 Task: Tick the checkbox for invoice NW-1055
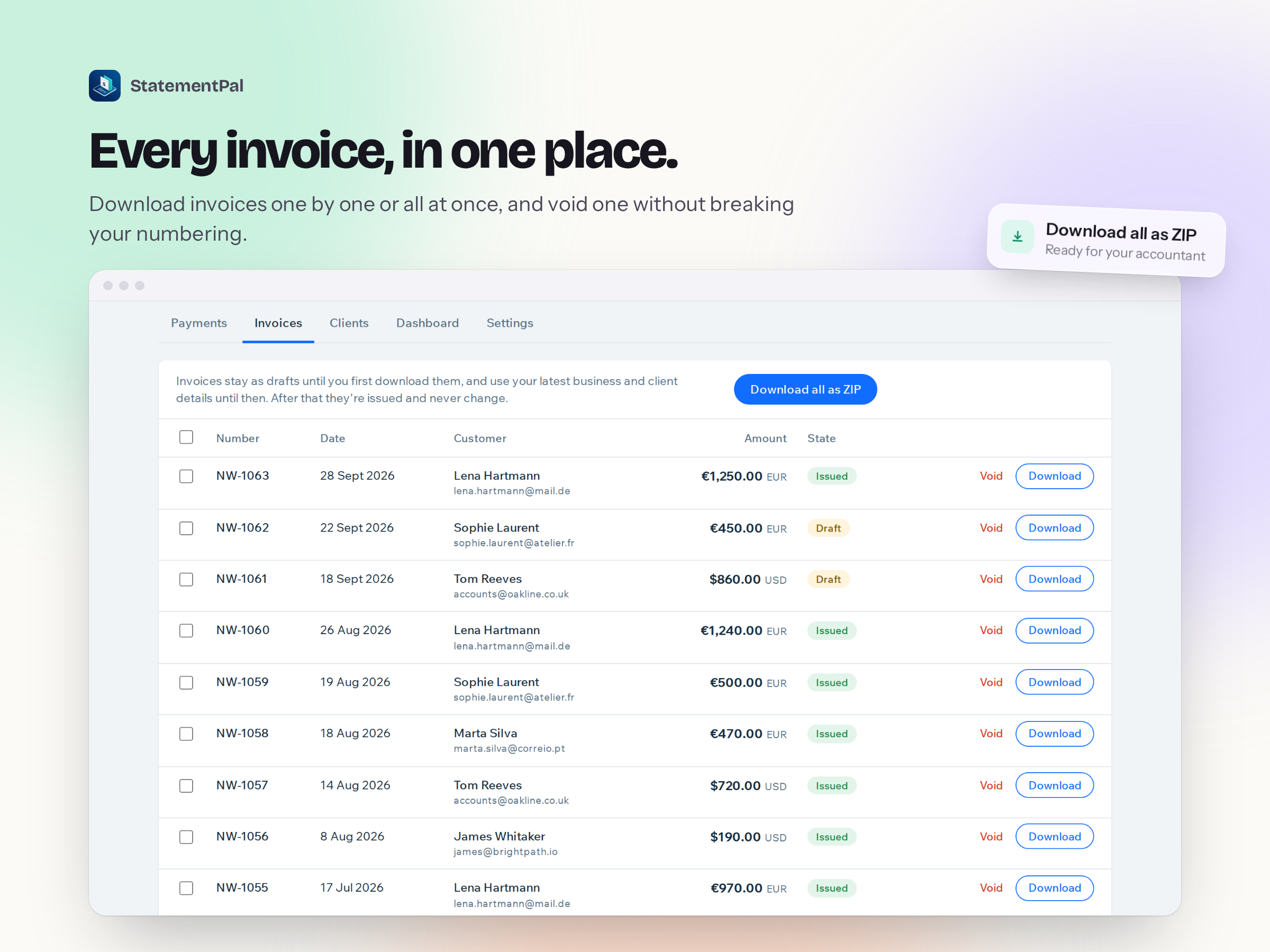tap(186, 889)
